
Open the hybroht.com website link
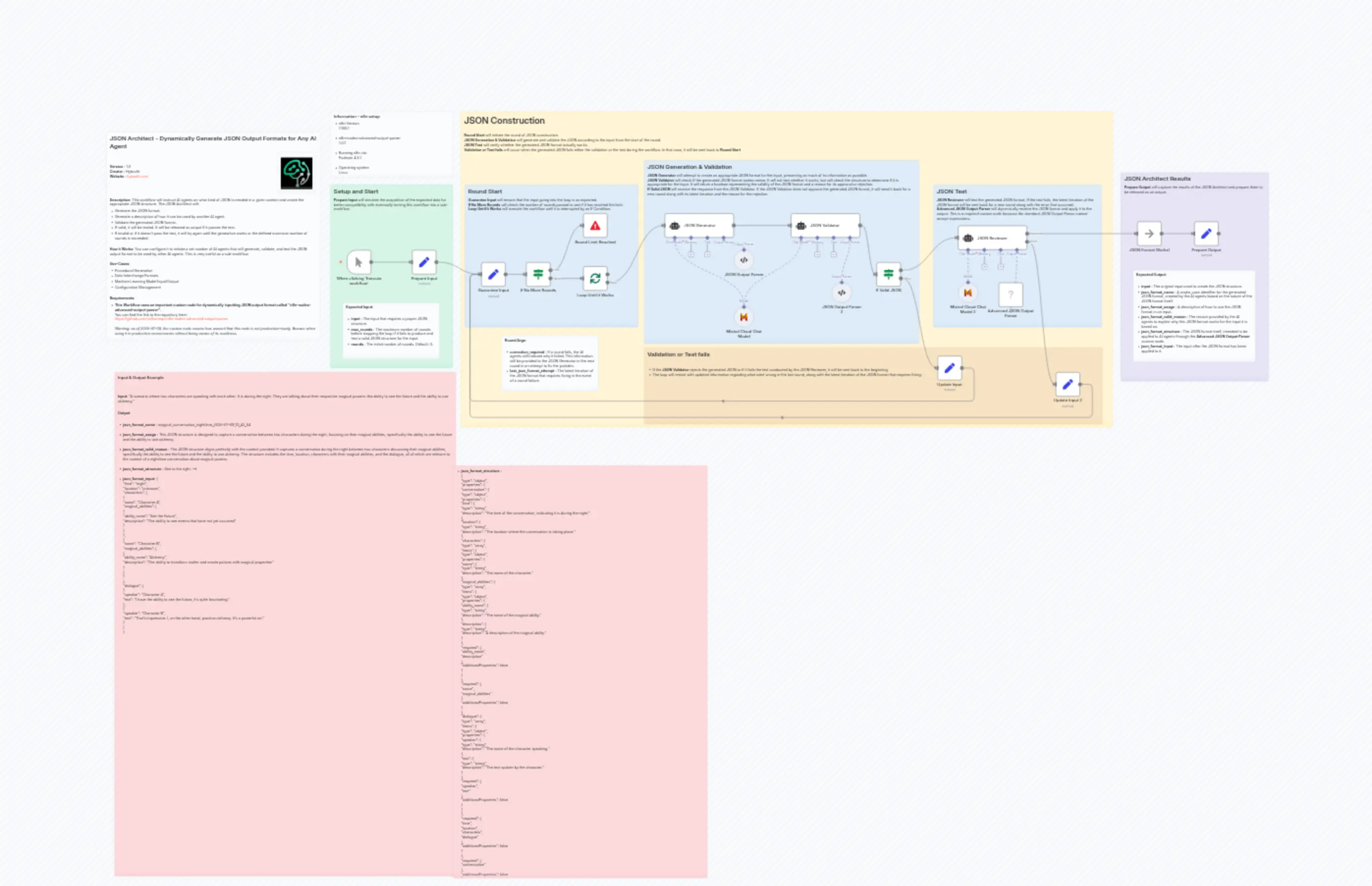click(138, 177)
